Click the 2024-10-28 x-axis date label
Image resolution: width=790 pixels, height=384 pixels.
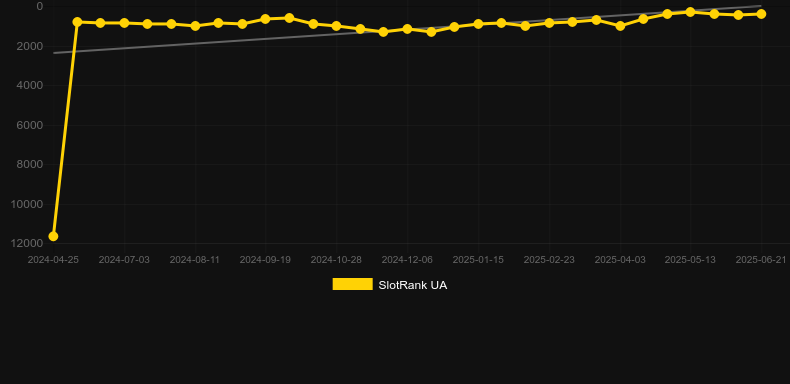click(x=336, y=260)
